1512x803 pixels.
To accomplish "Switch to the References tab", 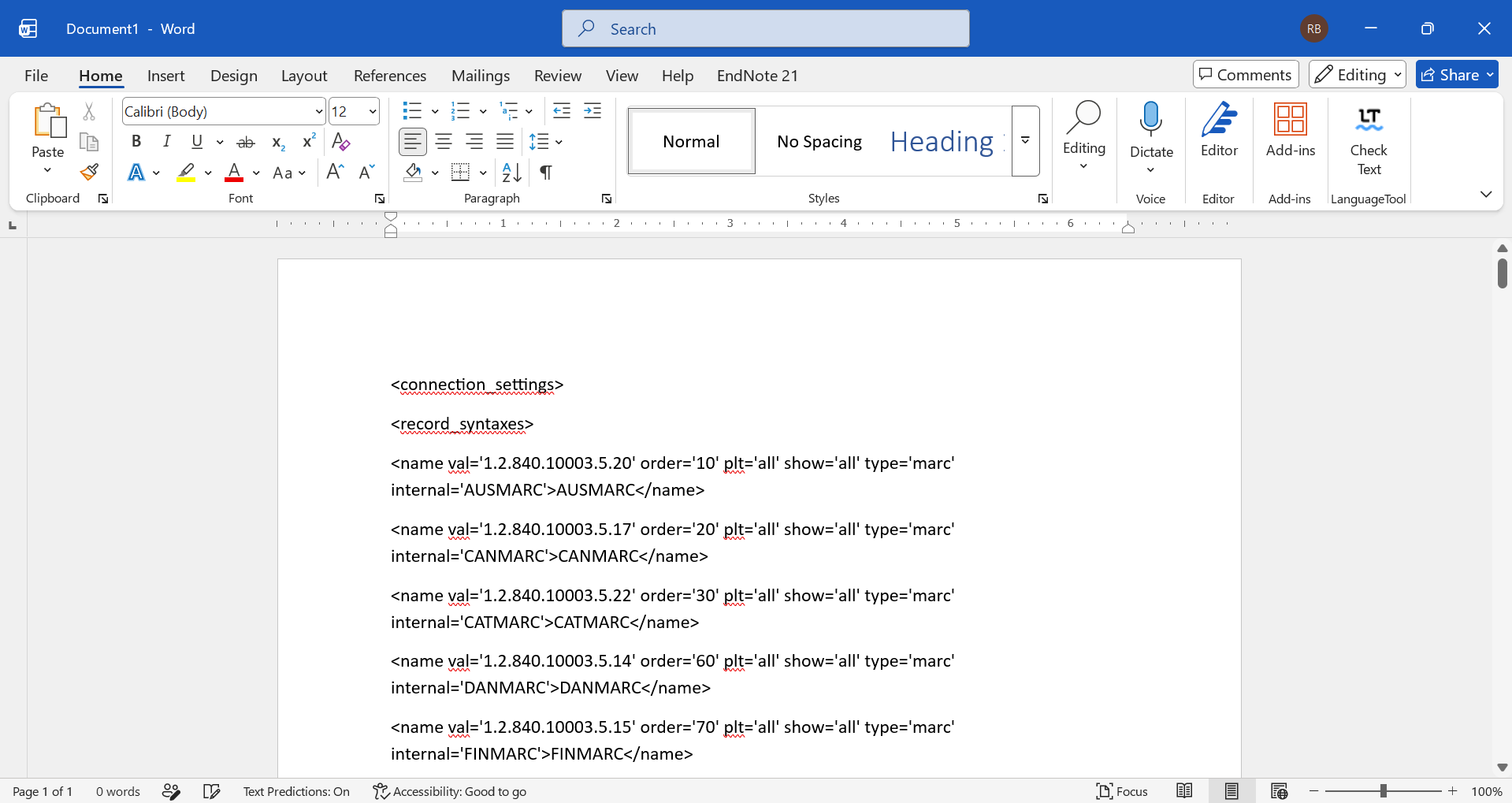I will [390, 76].
